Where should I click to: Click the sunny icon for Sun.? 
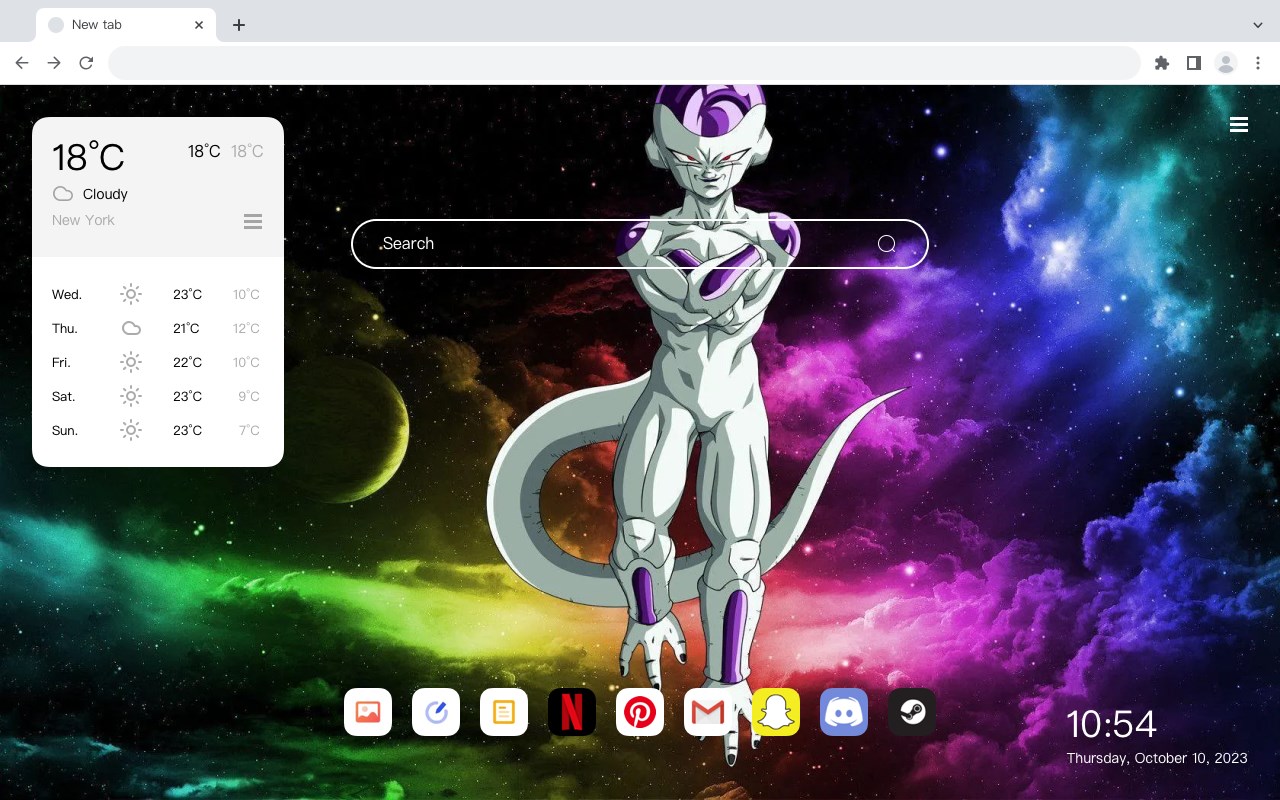(131, 430)
